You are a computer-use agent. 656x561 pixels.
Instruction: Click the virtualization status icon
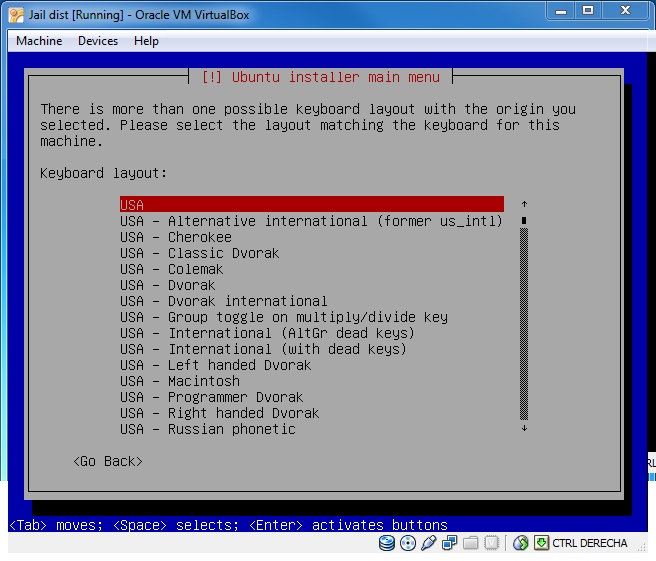pyautogui.click(x=491, y=543)
